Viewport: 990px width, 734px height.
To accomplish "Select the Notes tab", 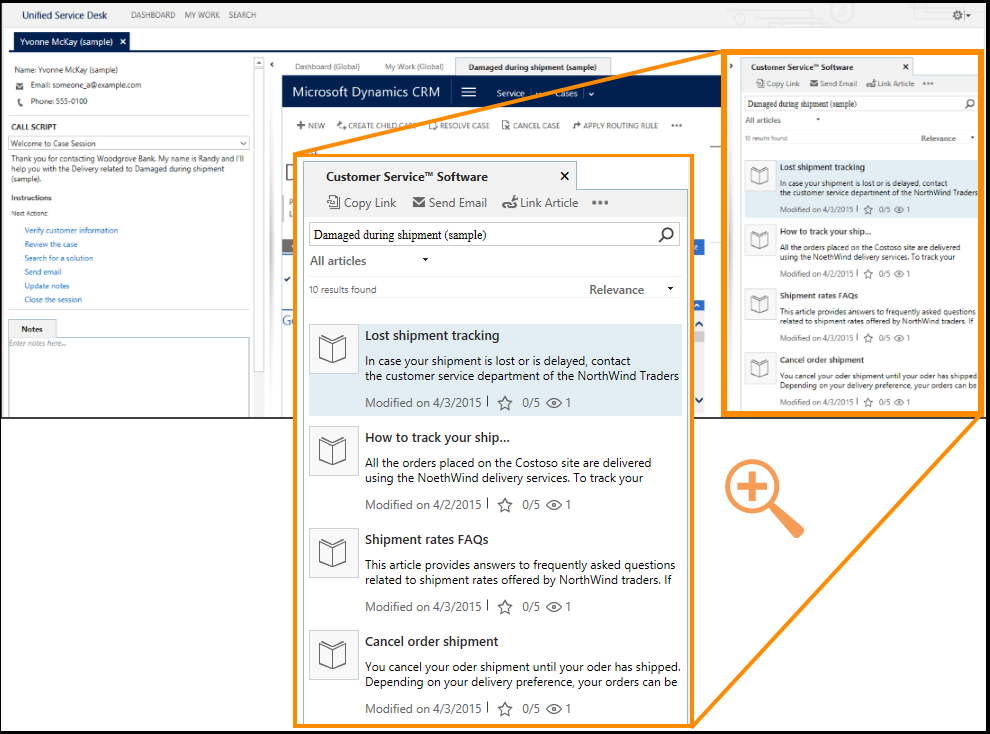I will 32,329.
